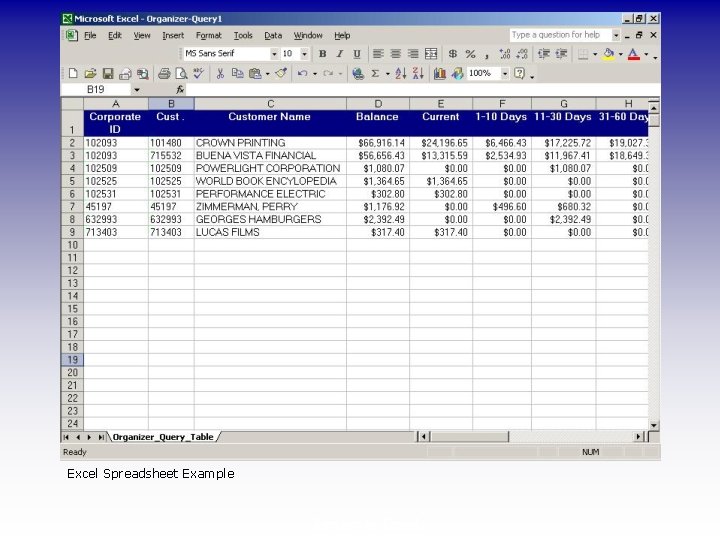
Task: Toggle Underline formatting
Action: point(357,54)
